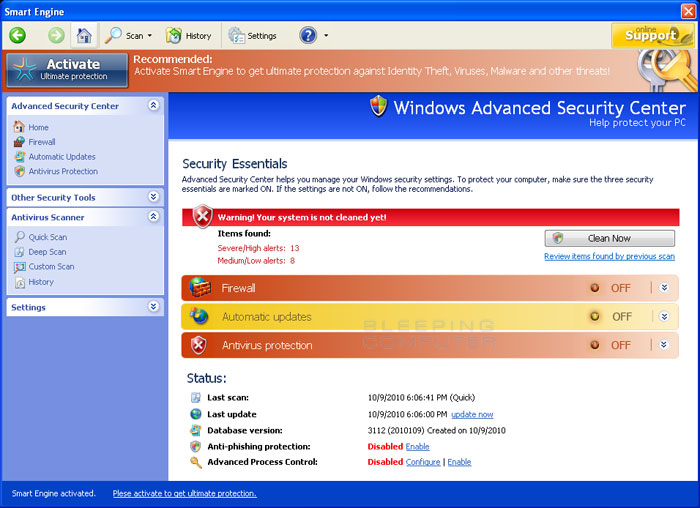This screenshot has height=508, width=700.
Task: Click Custom Scan in Antivirus Scanner list
Action: (x=51, y=267)
